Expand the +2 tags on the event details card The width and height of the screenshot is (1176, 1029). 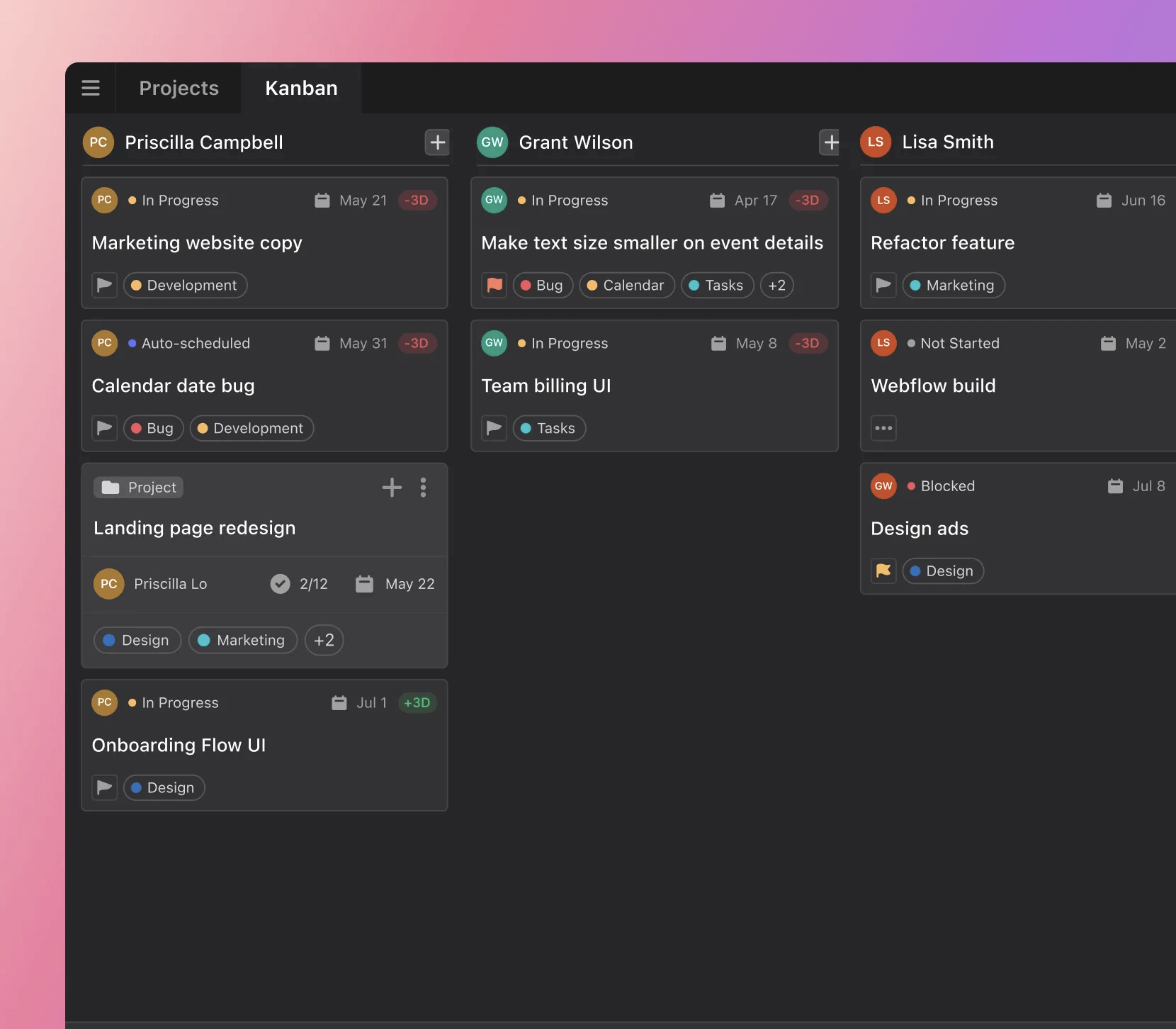pos(776,285)
